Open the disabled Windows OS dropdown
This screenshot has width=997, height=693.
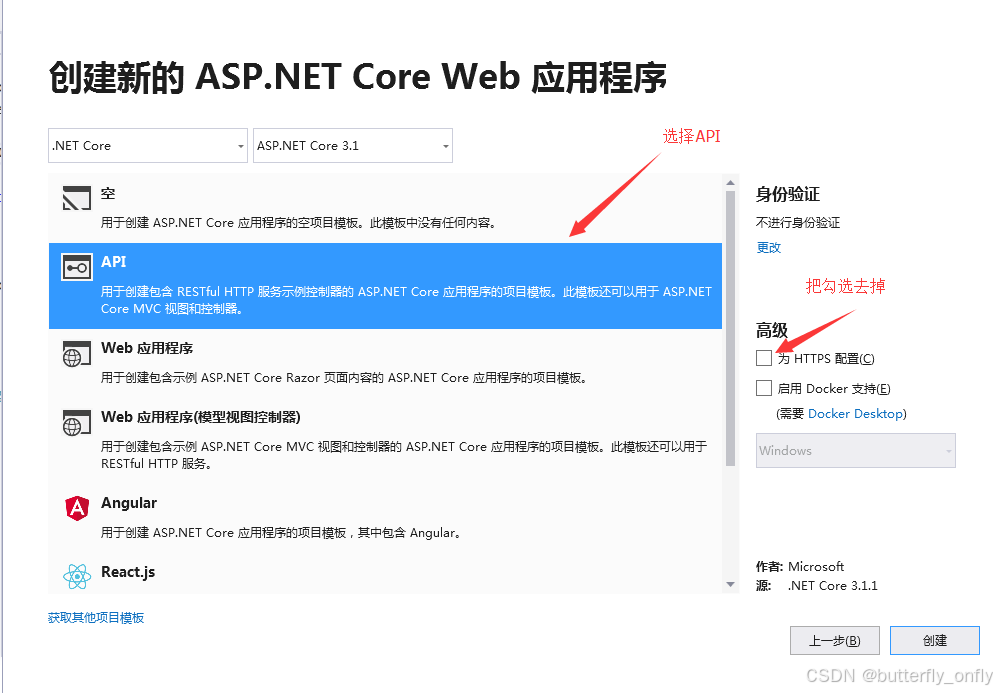click(x=855, y=450)
